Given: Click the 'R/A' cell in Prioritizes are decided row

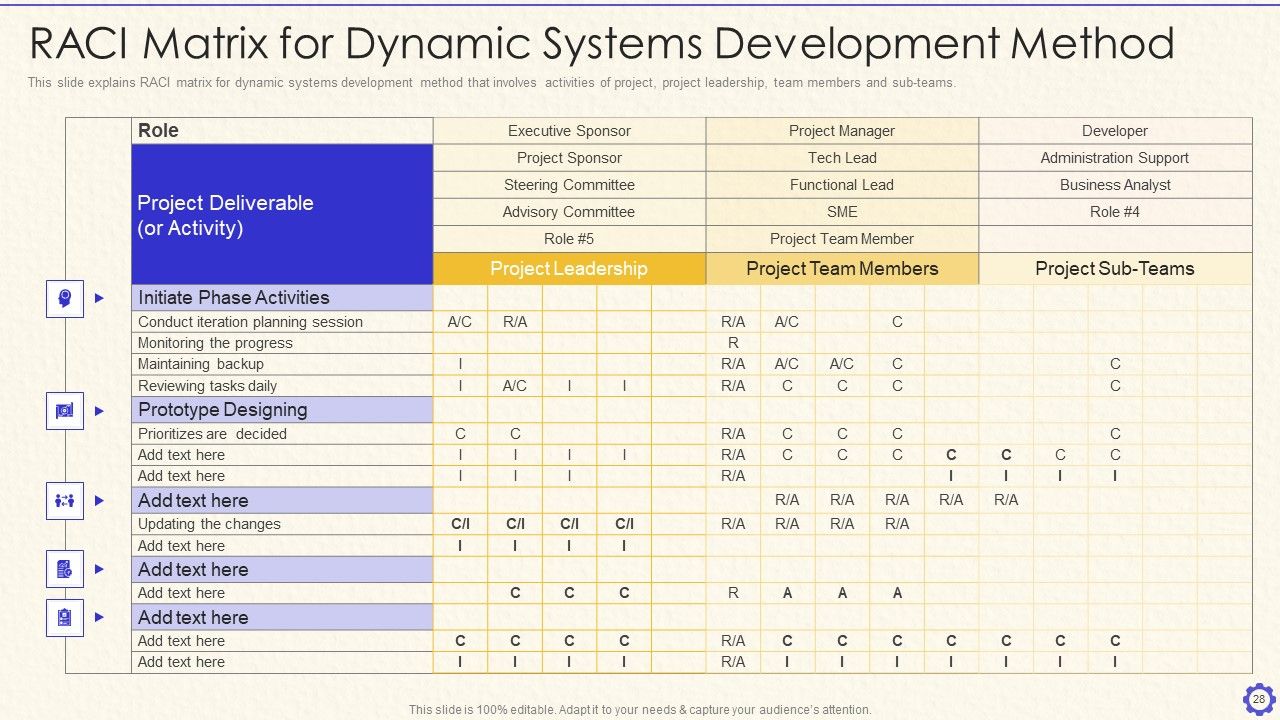Looking at the screenshot, I should point(733,434).
